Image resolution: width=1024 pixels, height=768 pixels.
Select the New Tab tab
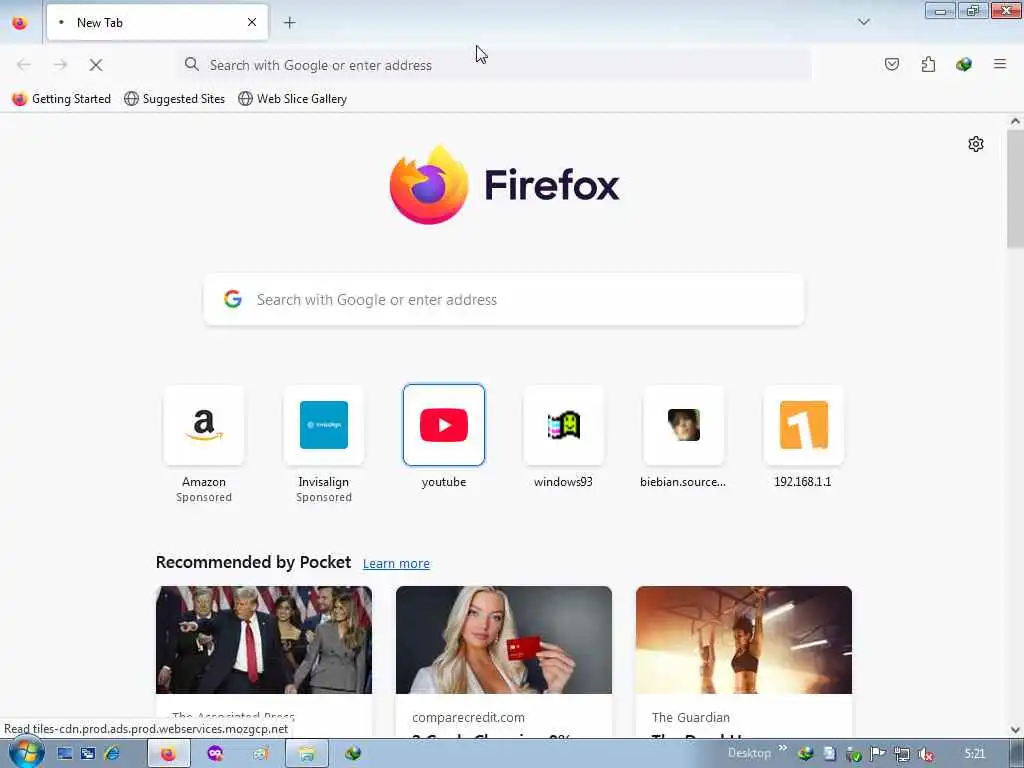(x=157, y=22)
